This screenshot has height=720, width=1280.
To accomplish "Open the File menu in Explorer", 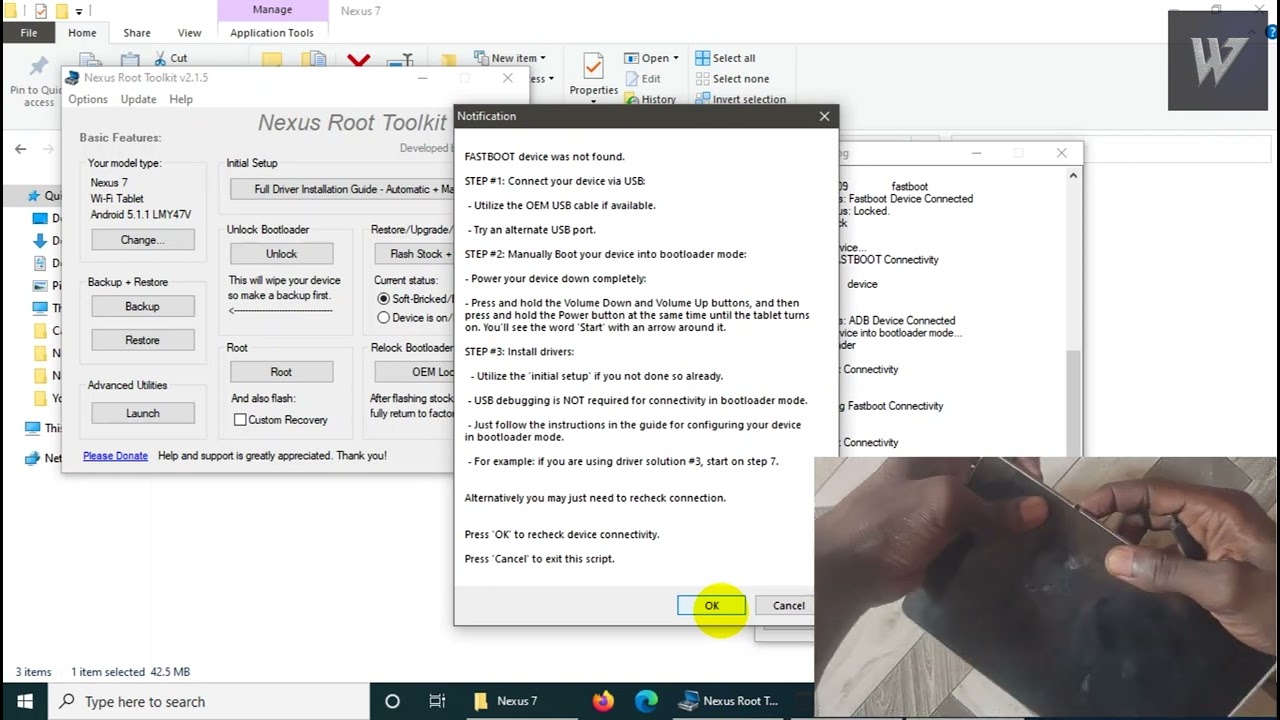I will (x=29, y=33).
